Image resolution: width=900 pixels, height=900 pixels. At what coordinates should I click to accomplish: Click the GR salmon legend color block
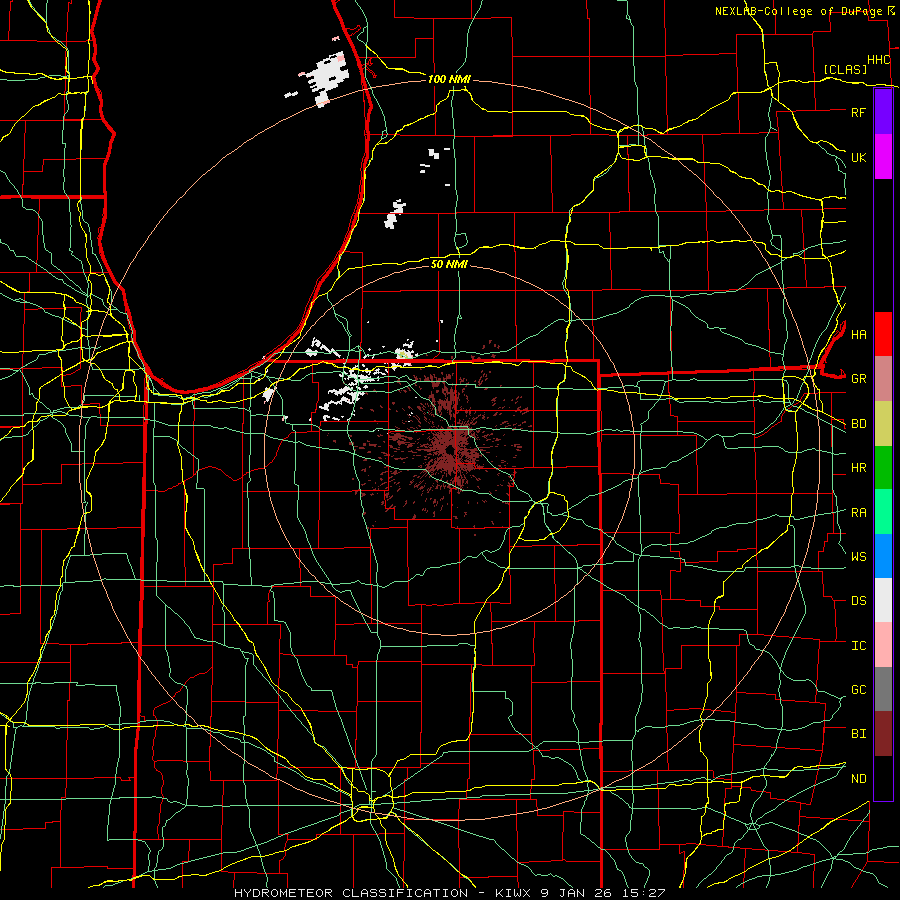[883, 378]
